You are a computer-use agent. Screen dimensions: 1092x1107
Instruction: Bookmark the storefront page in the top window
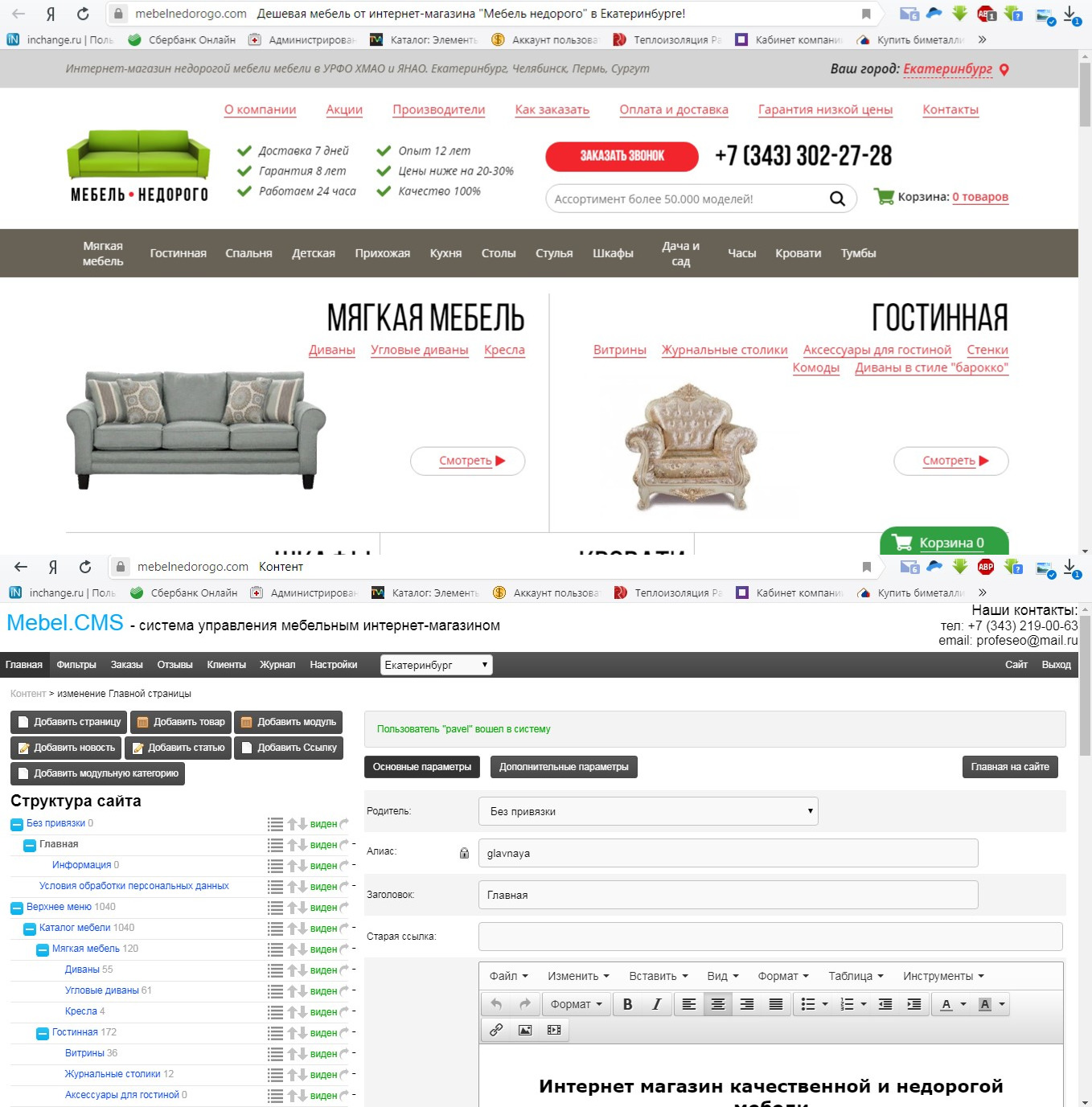866,14
